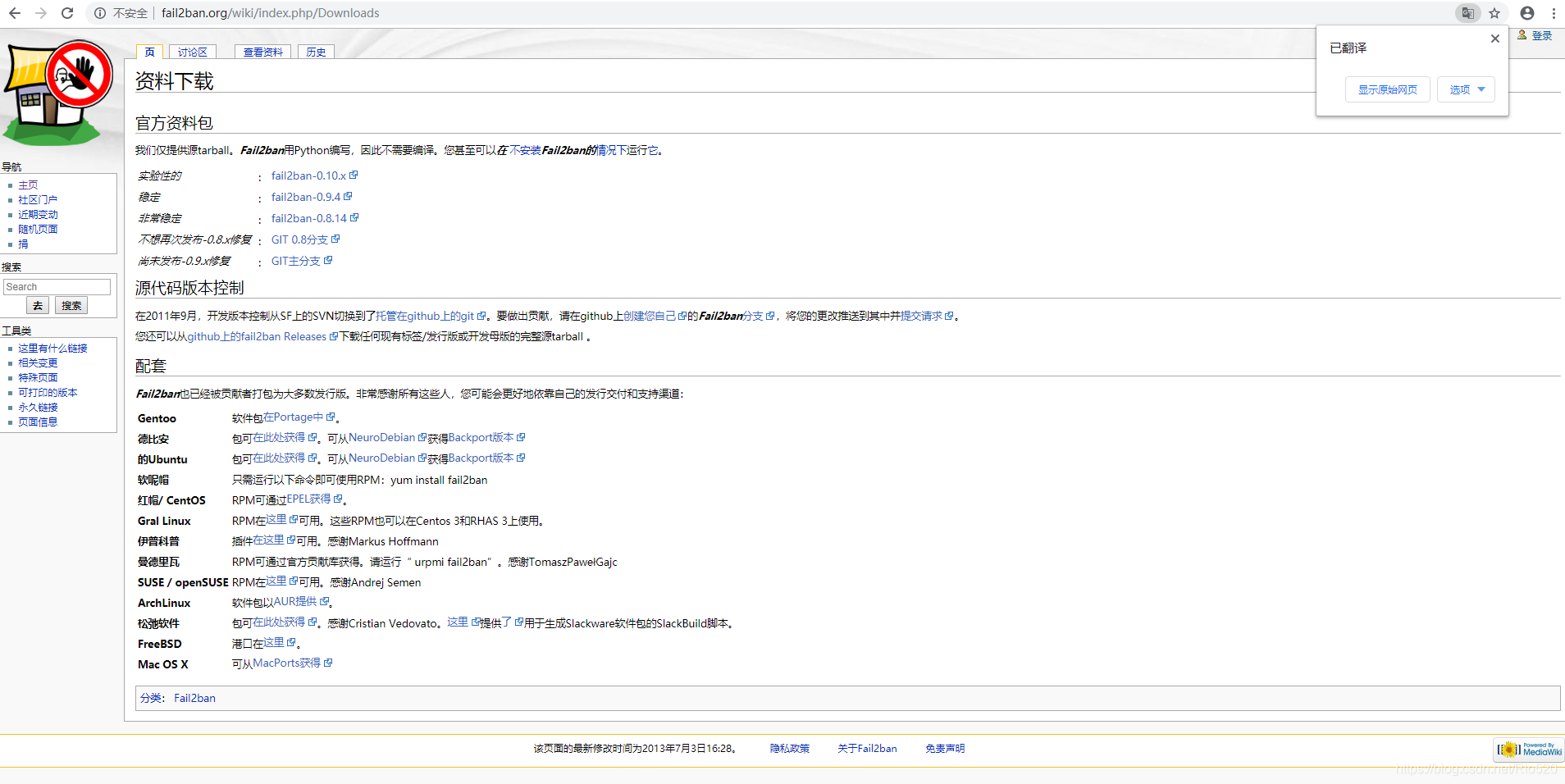The image size is (1565, 784).
Task: Open 相关变更 in the toolbox
Action: coord(38,363)
